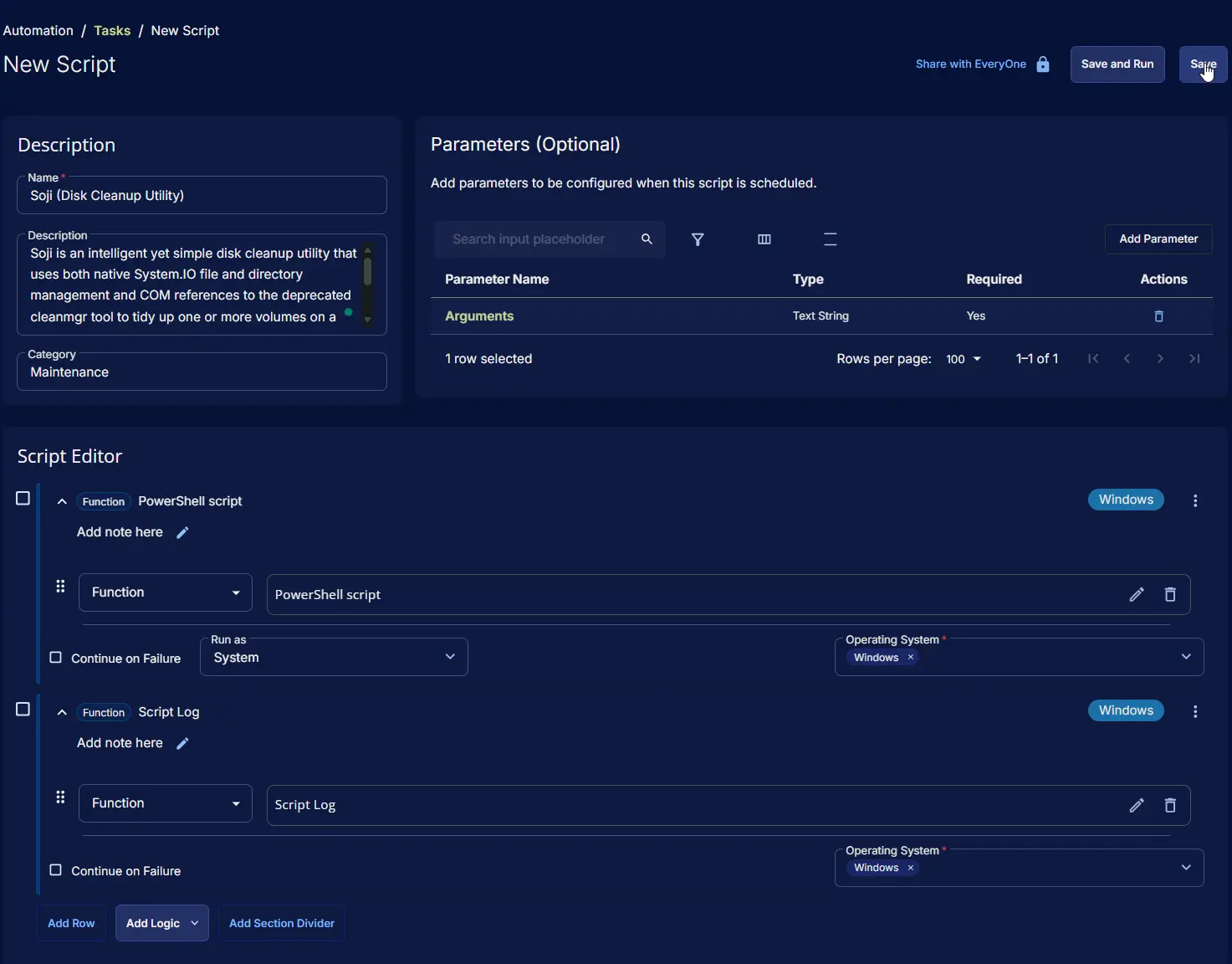Open the Add Logic dropdown
Viewport: 1232px width, 964px height.
[161, 923]
